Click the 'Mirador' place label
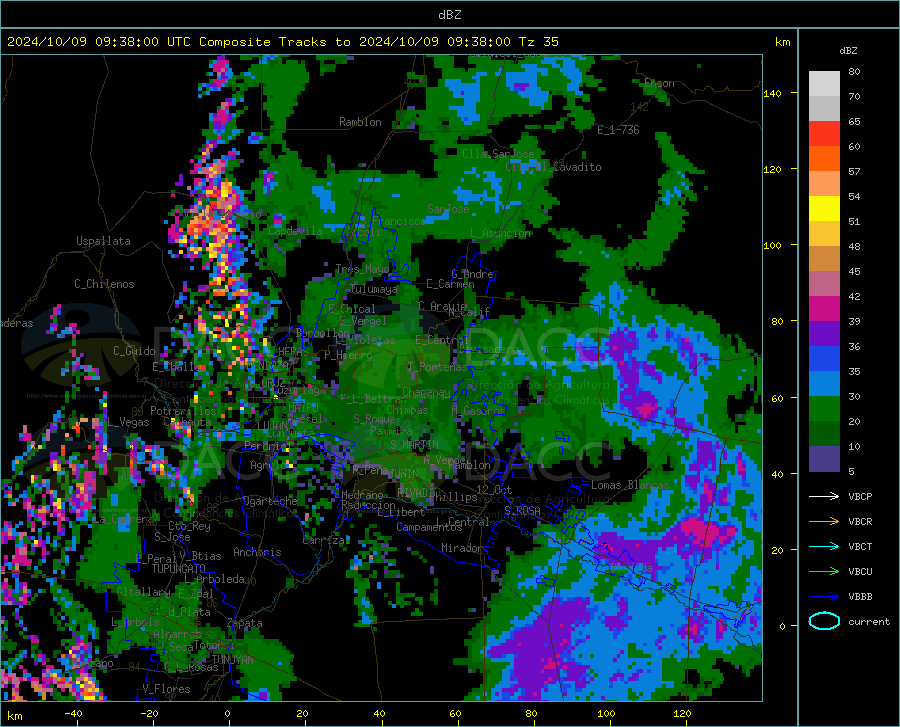This screenshot has height=727, width=900. [462, 548]
